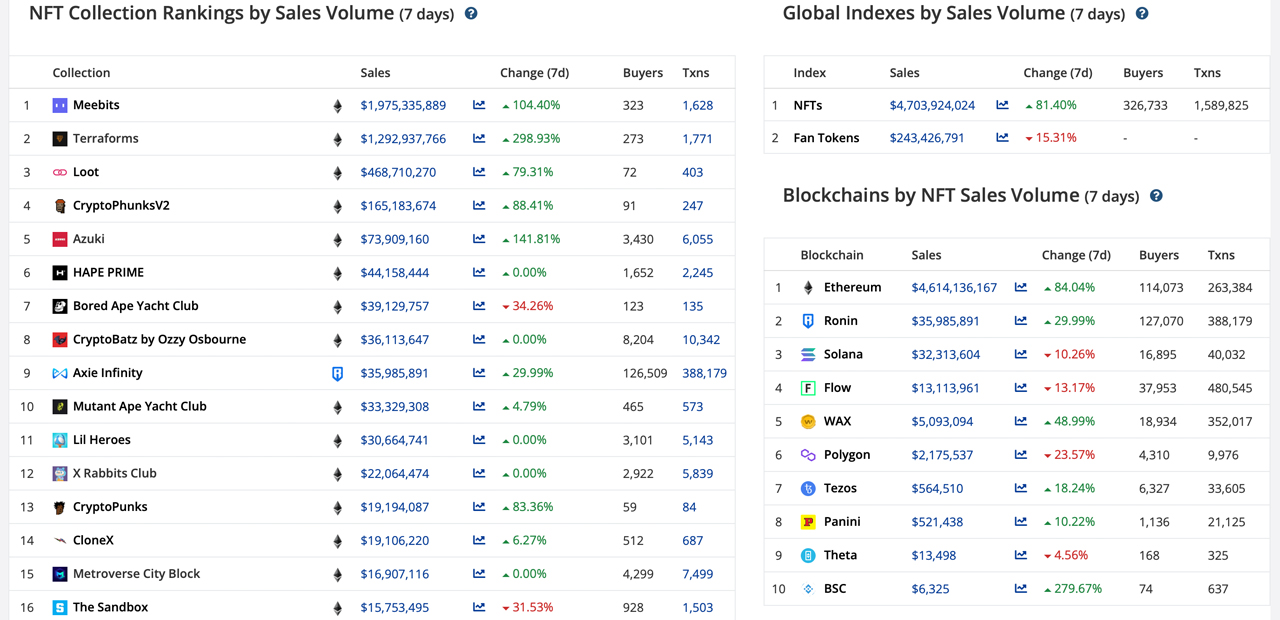Click the Buyers column header
Viewport: 1280px width, 620px height.
pos(643,72)
